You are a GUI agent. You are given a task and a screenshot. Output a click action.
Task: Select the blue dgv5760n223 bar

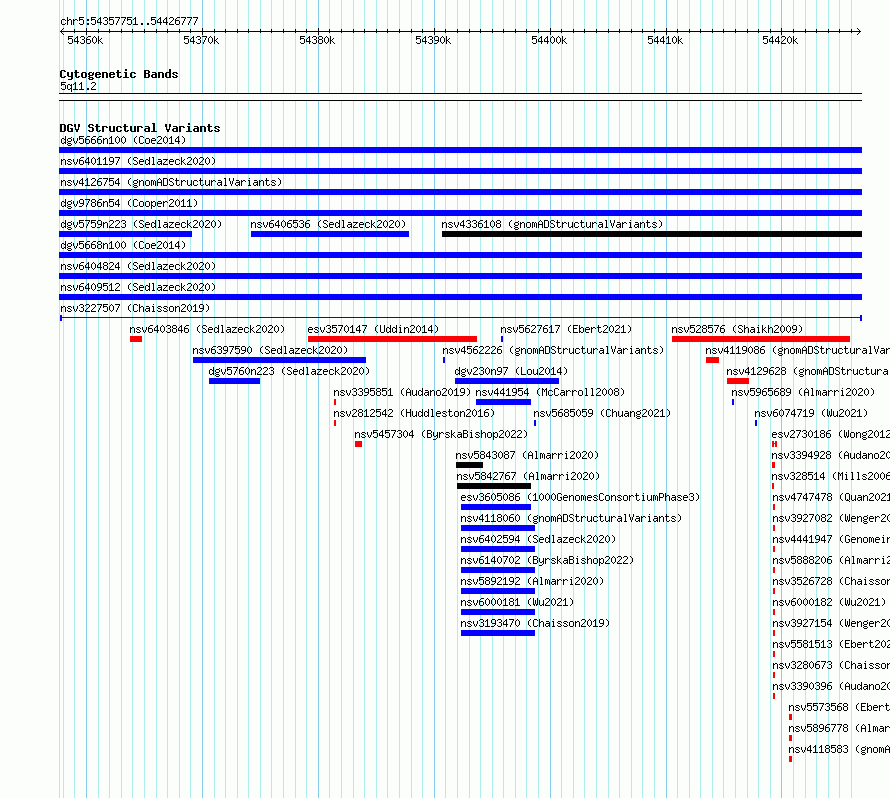coord(234,381)
